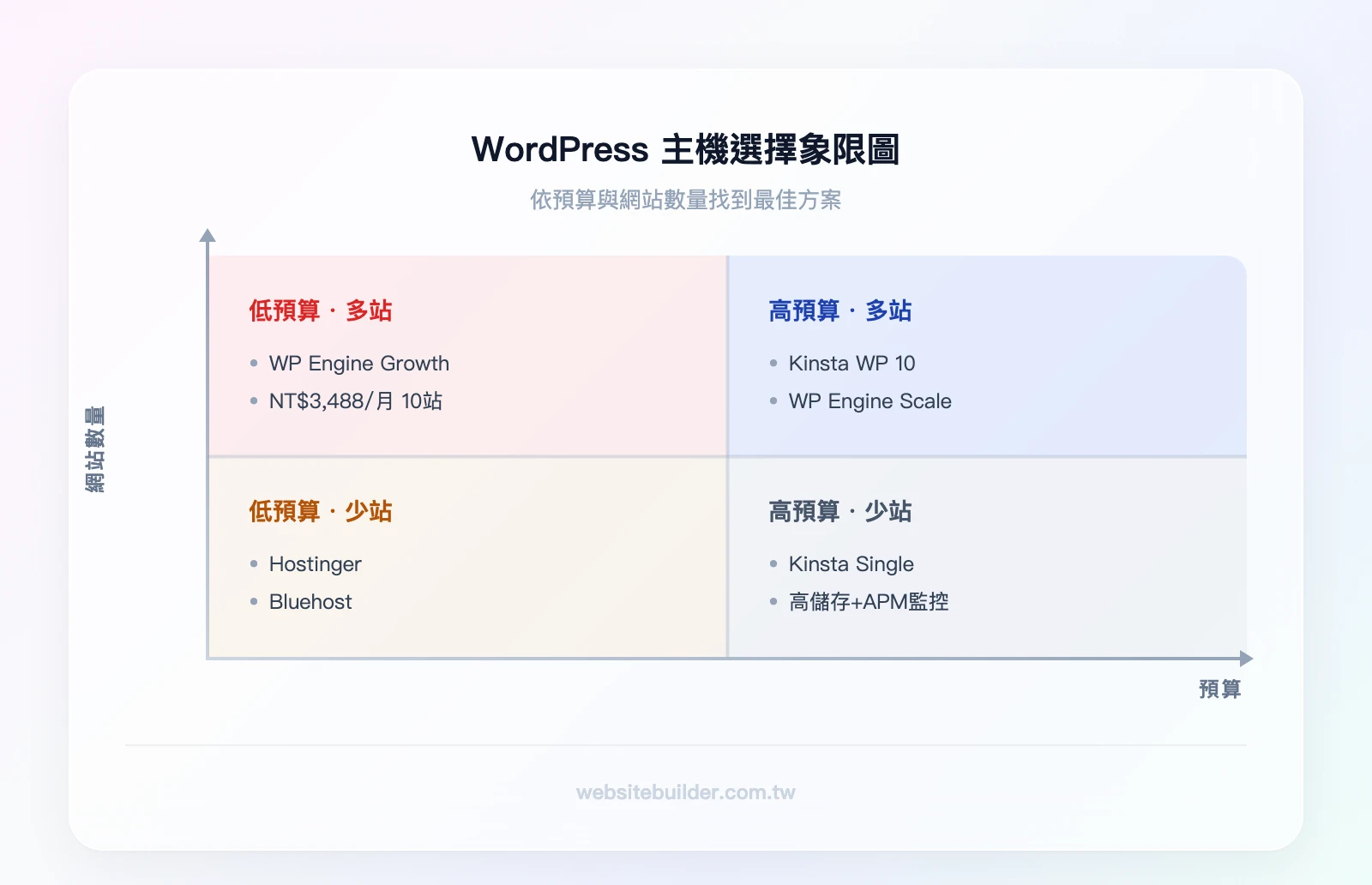Click the Kinsta WP 10 entry

pos(851,364)
